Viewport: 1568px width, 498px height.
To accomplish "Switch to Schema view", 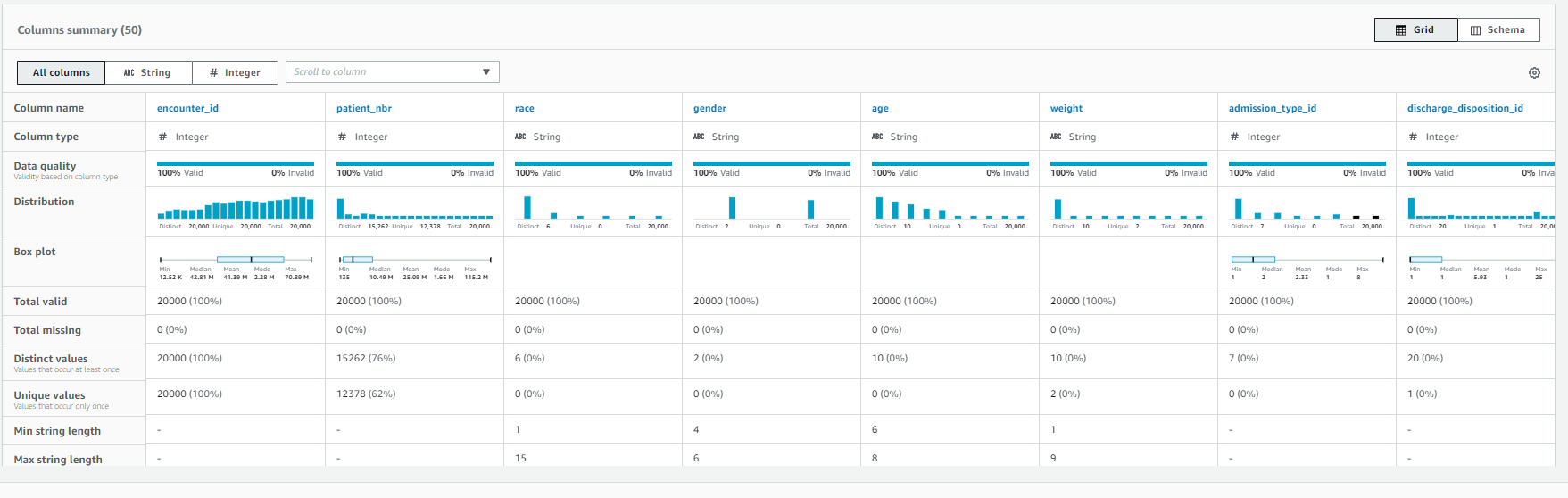I will tap(1498, 30).
